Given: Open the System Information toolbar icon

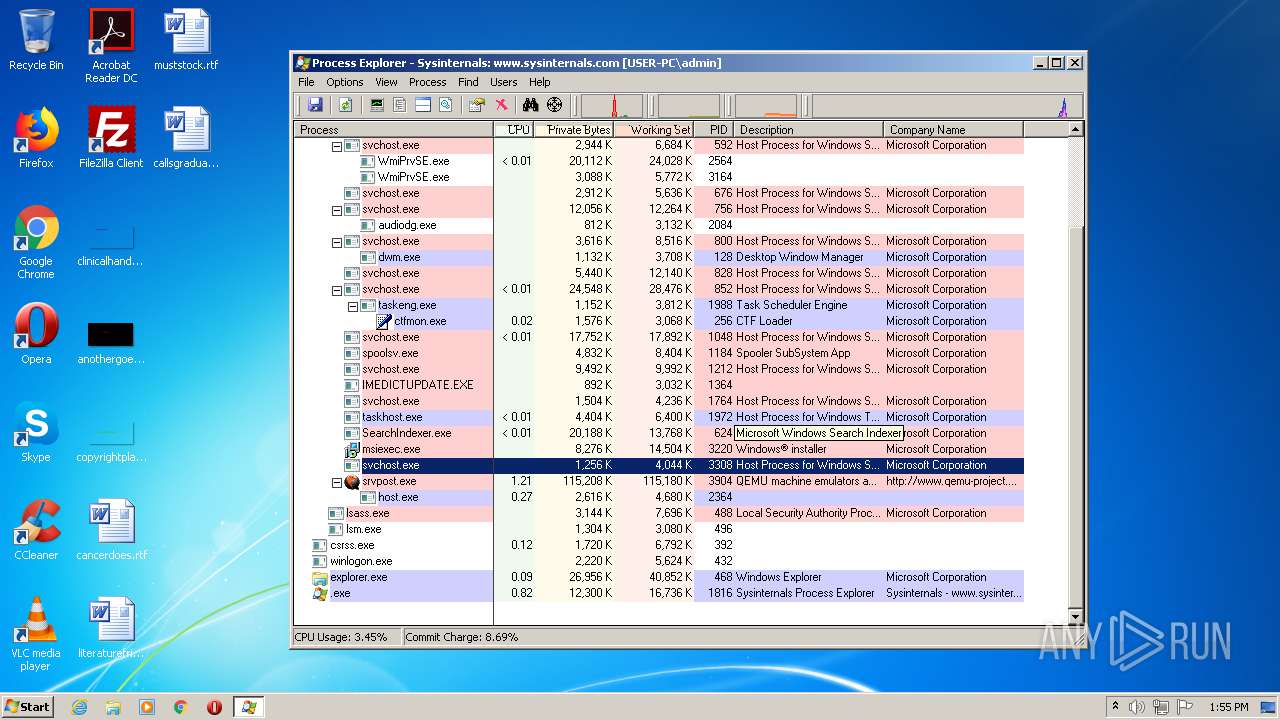Looking at the screenshot, I should (377, 105).
